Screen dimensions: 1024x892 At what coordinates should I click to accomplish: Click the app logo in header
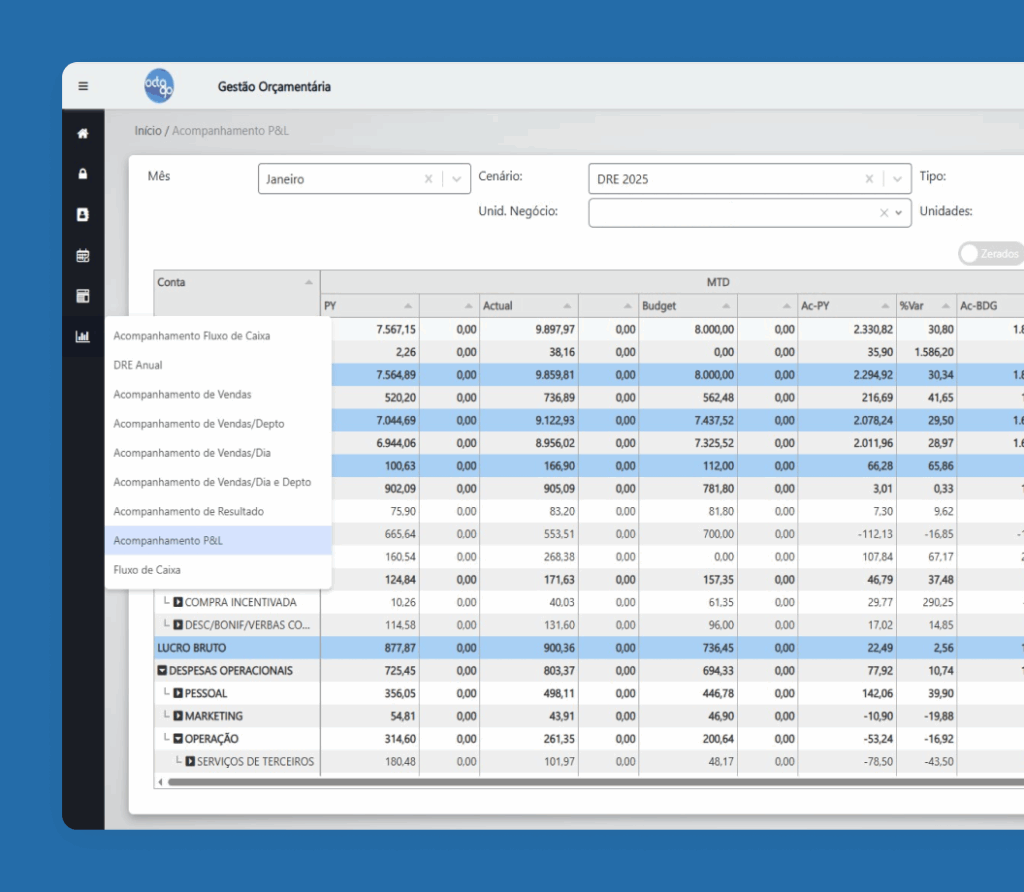pyautogui.click(x=159, y=86)
